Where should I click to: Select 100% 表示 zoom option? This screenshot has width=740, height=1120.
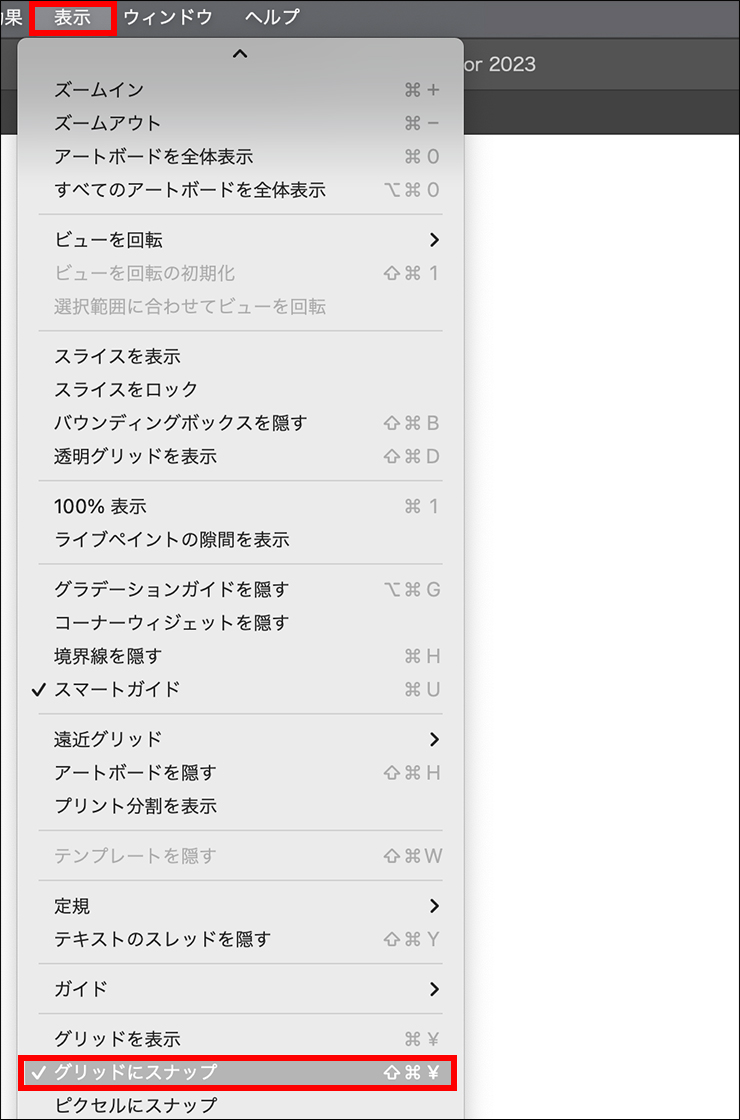[100, 507]
